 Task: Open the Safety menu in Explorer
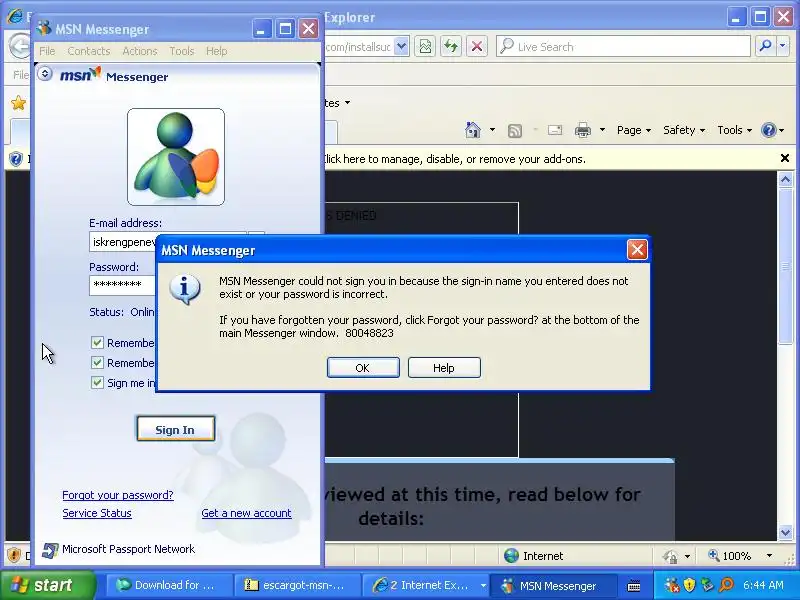[684, 130]
